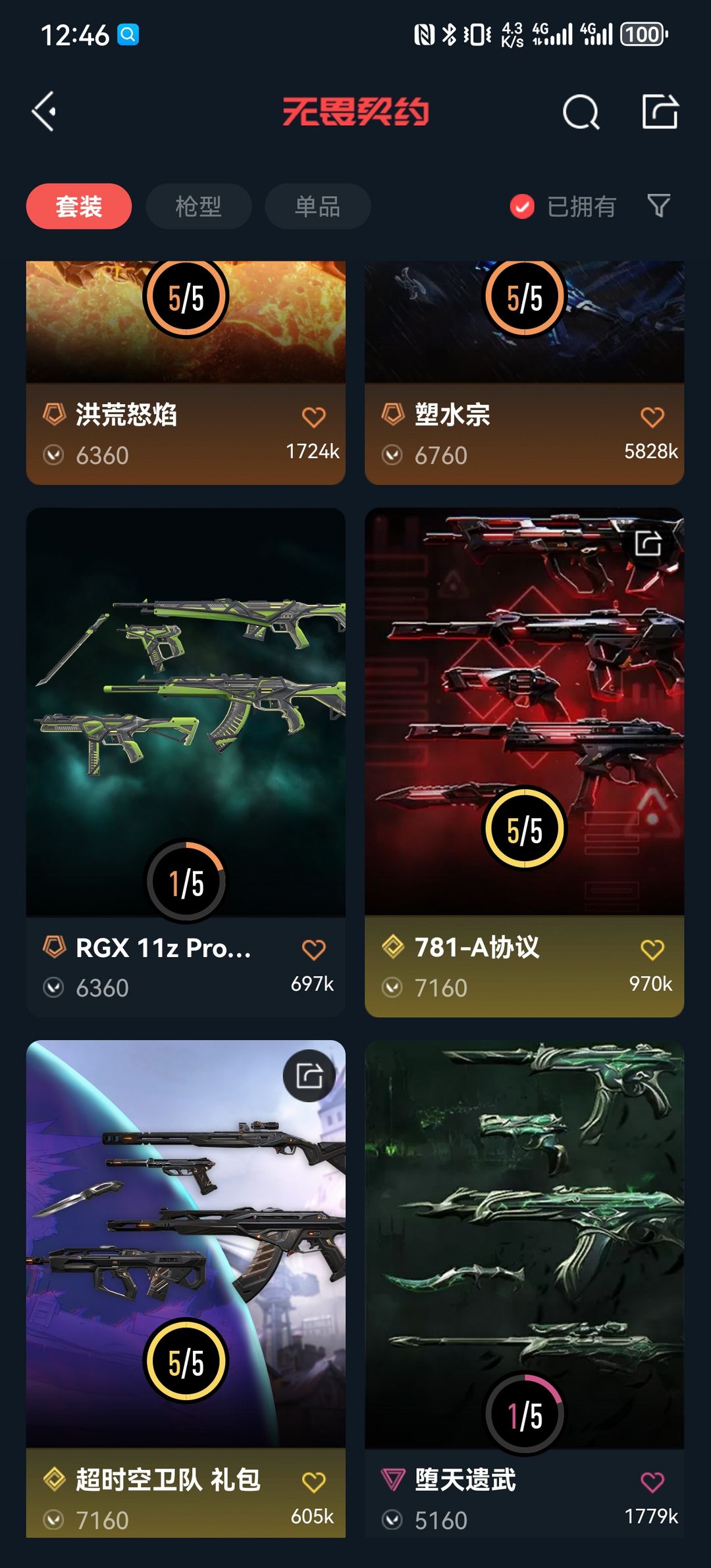Toggle the 已拥有 owned checkbox
The height and width of the screenshot is (1568, 711).
click(522, 207)
